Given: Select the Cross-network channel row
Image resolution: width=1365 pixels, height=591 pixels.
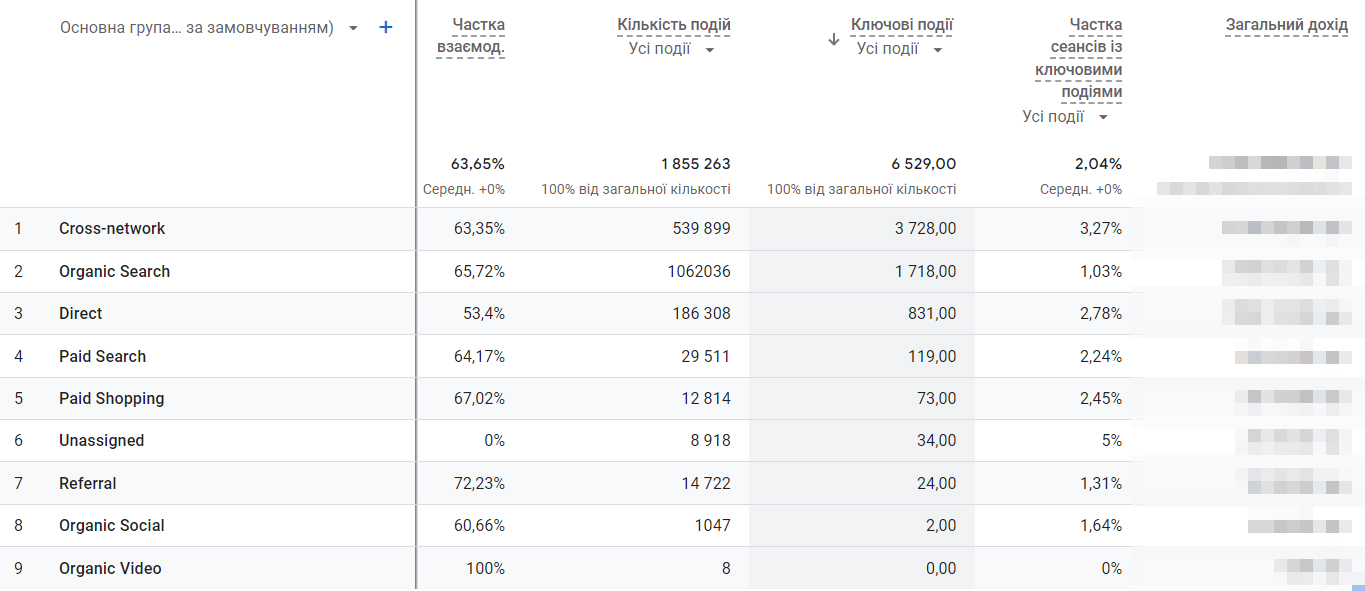Looking at the screenshot, I should click(110, 228).
